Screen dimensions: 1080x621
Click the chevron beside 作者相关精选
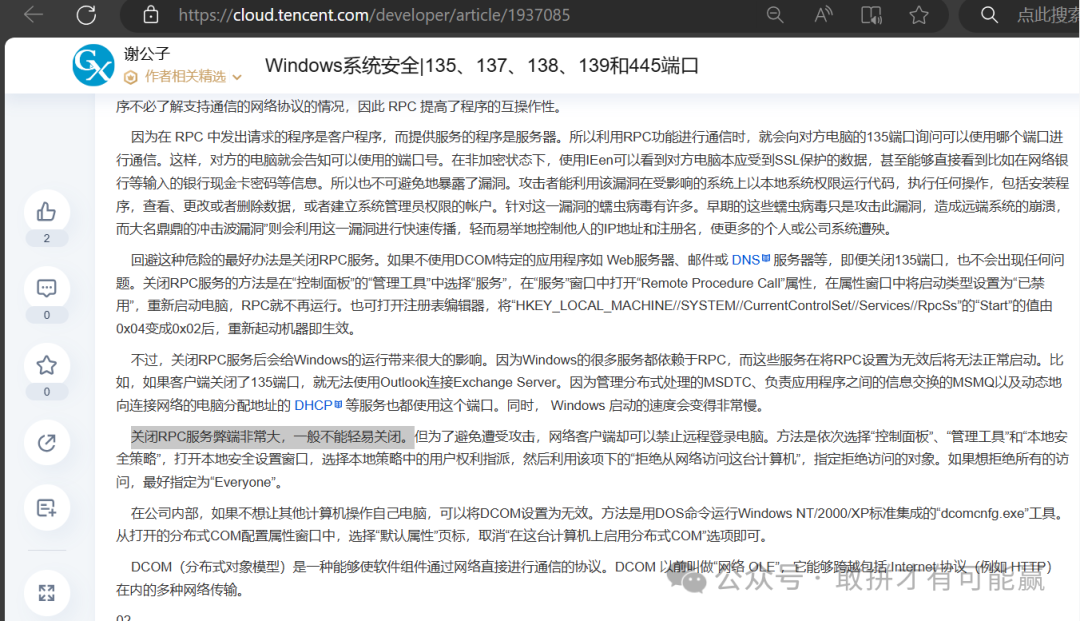[237, 77]
